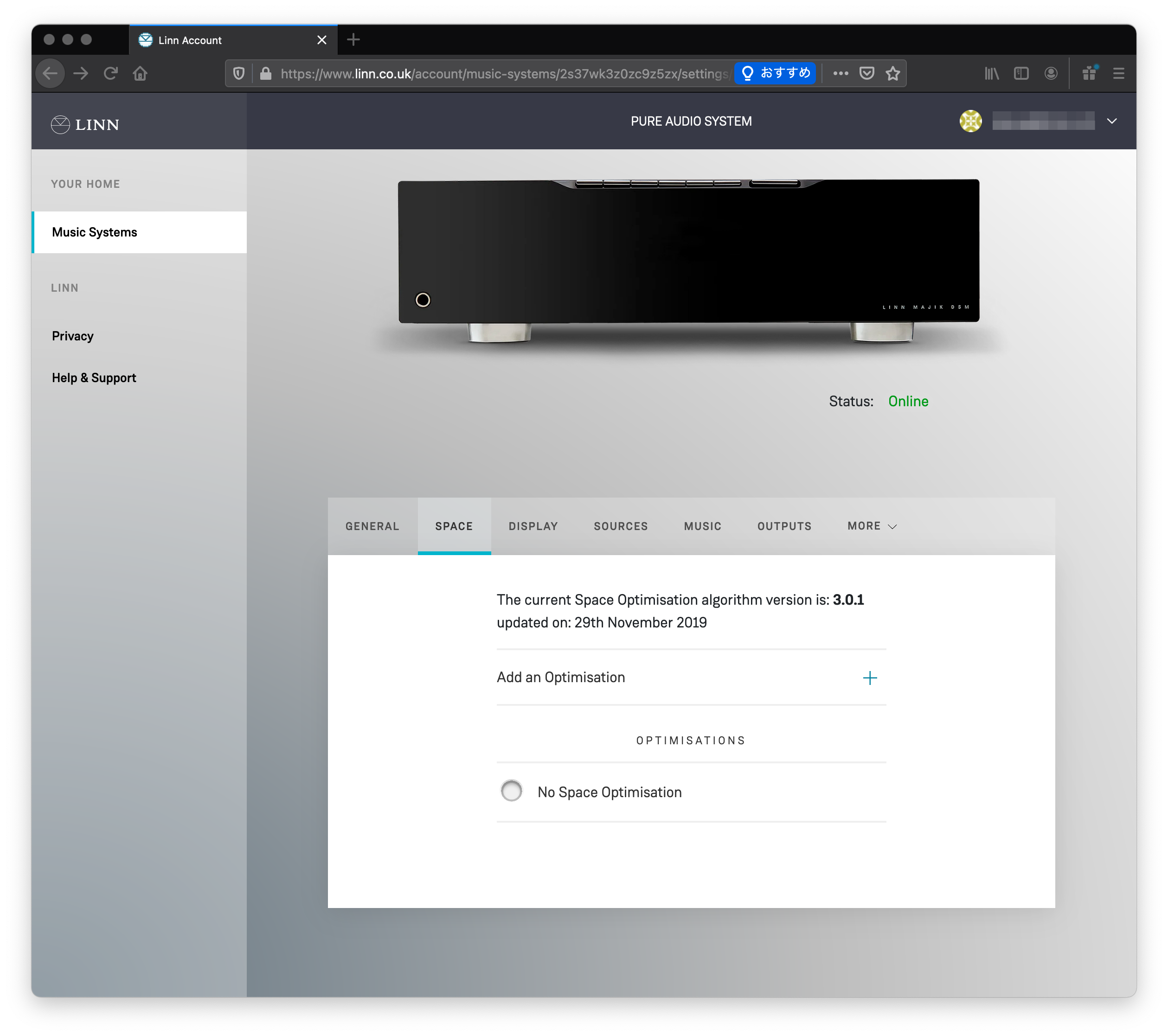Open the Privacy sidebar link

72,336
